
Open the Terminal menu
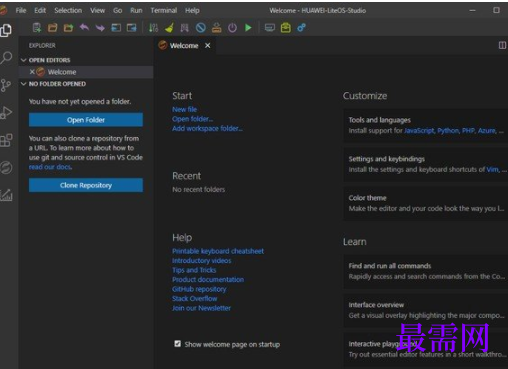pyautogui.click(x=164, y=10)
